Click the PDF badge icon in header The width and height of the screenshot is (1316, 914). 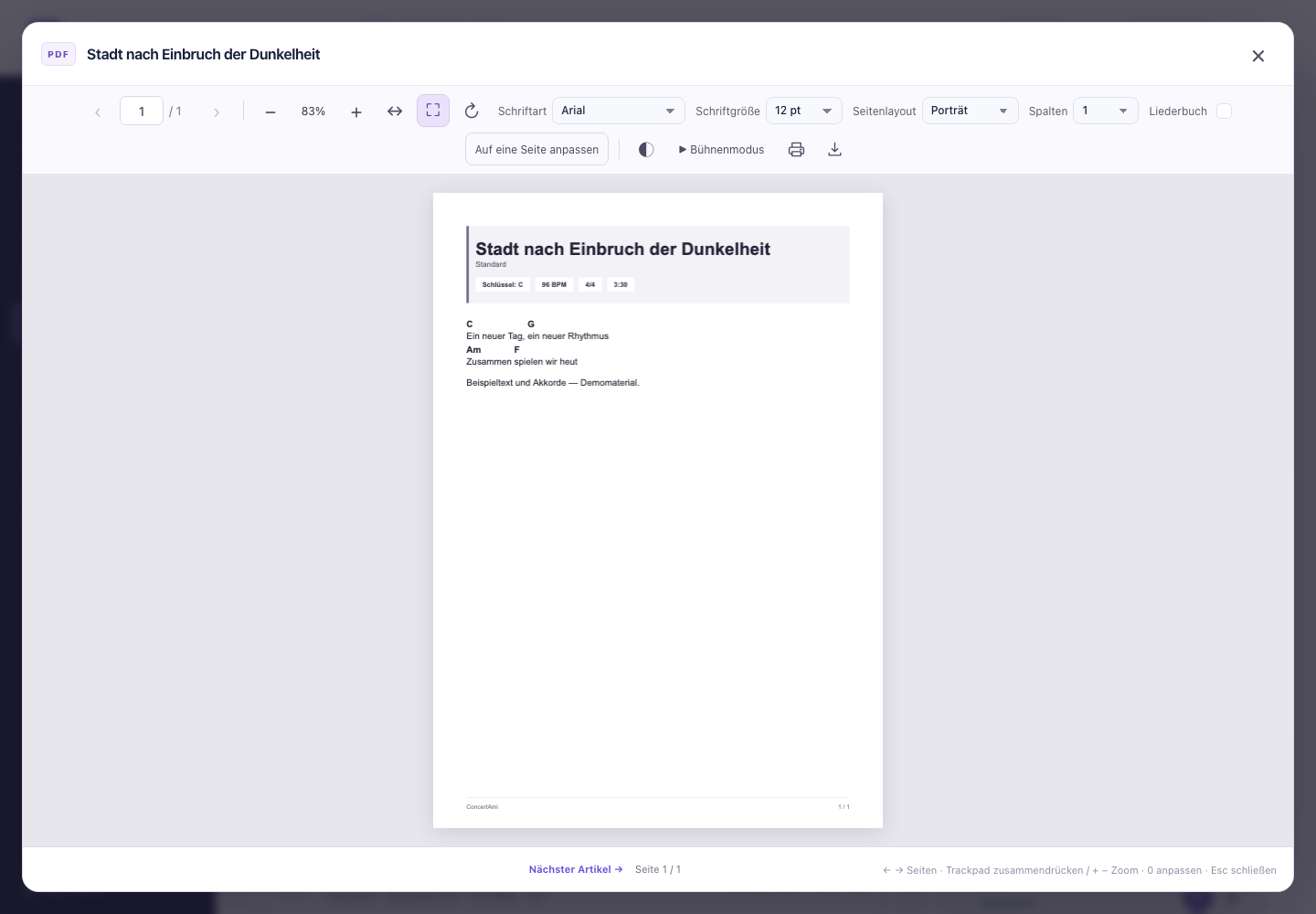click(58, 55)
